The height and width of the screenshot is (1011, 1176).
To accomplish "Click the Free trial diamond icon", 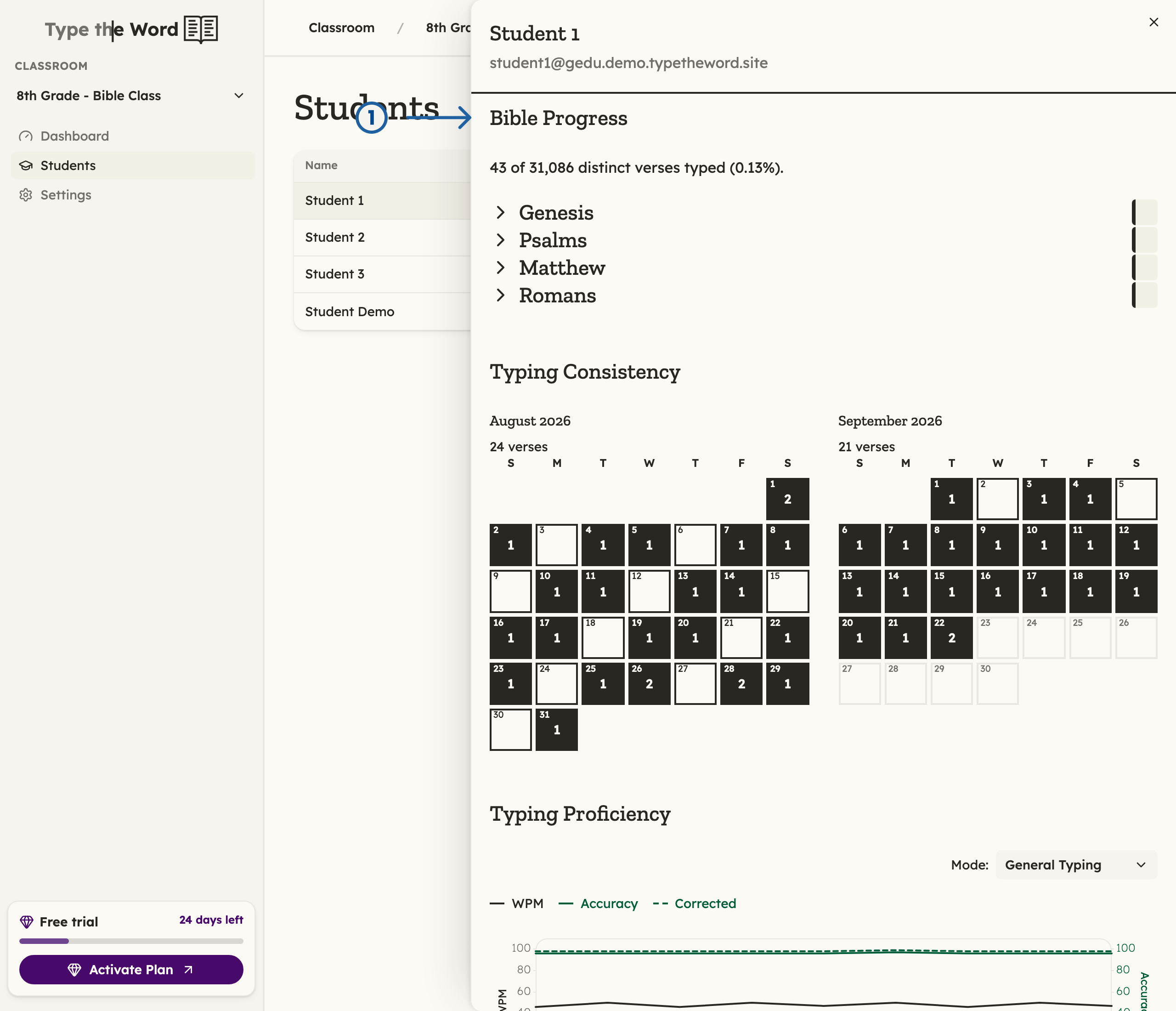I will coord(27,921).
